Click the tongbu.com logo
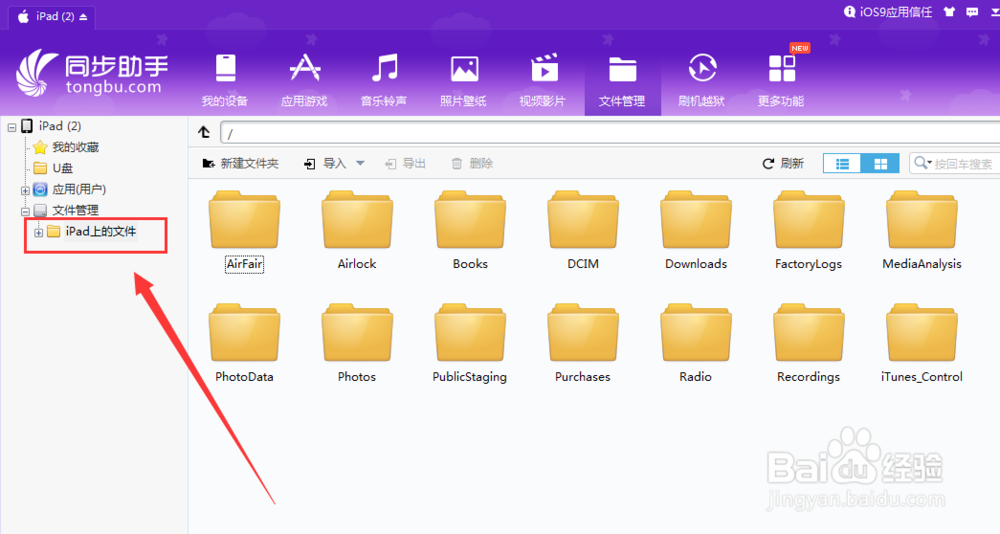 [92, 74]
